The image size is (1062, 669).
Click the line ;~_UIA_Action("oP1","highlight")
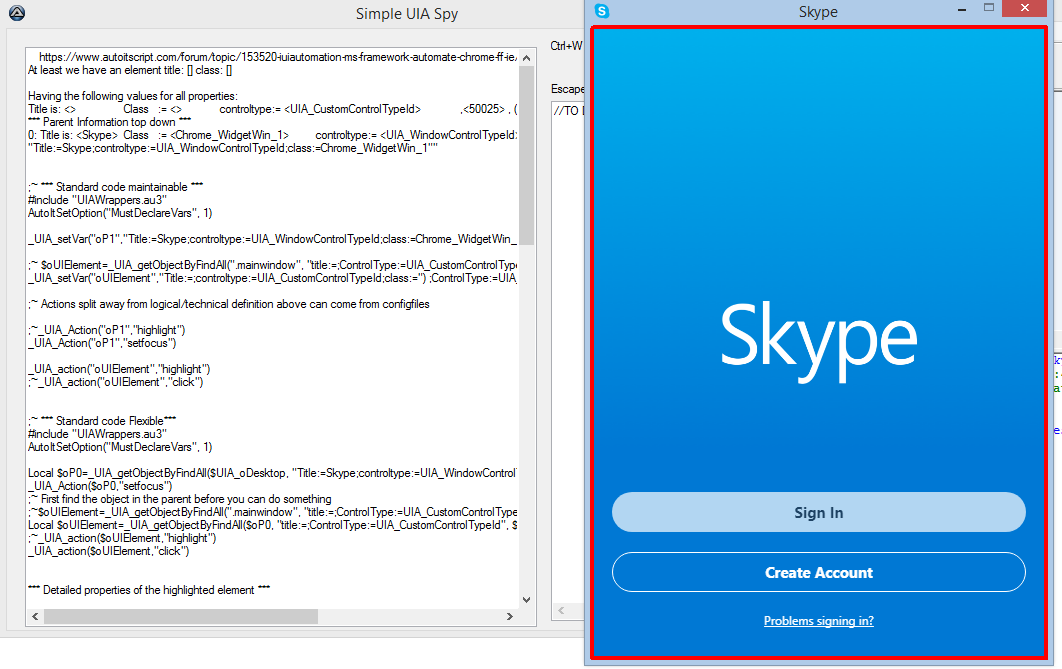pyautogui.click(x=106, y=330)
